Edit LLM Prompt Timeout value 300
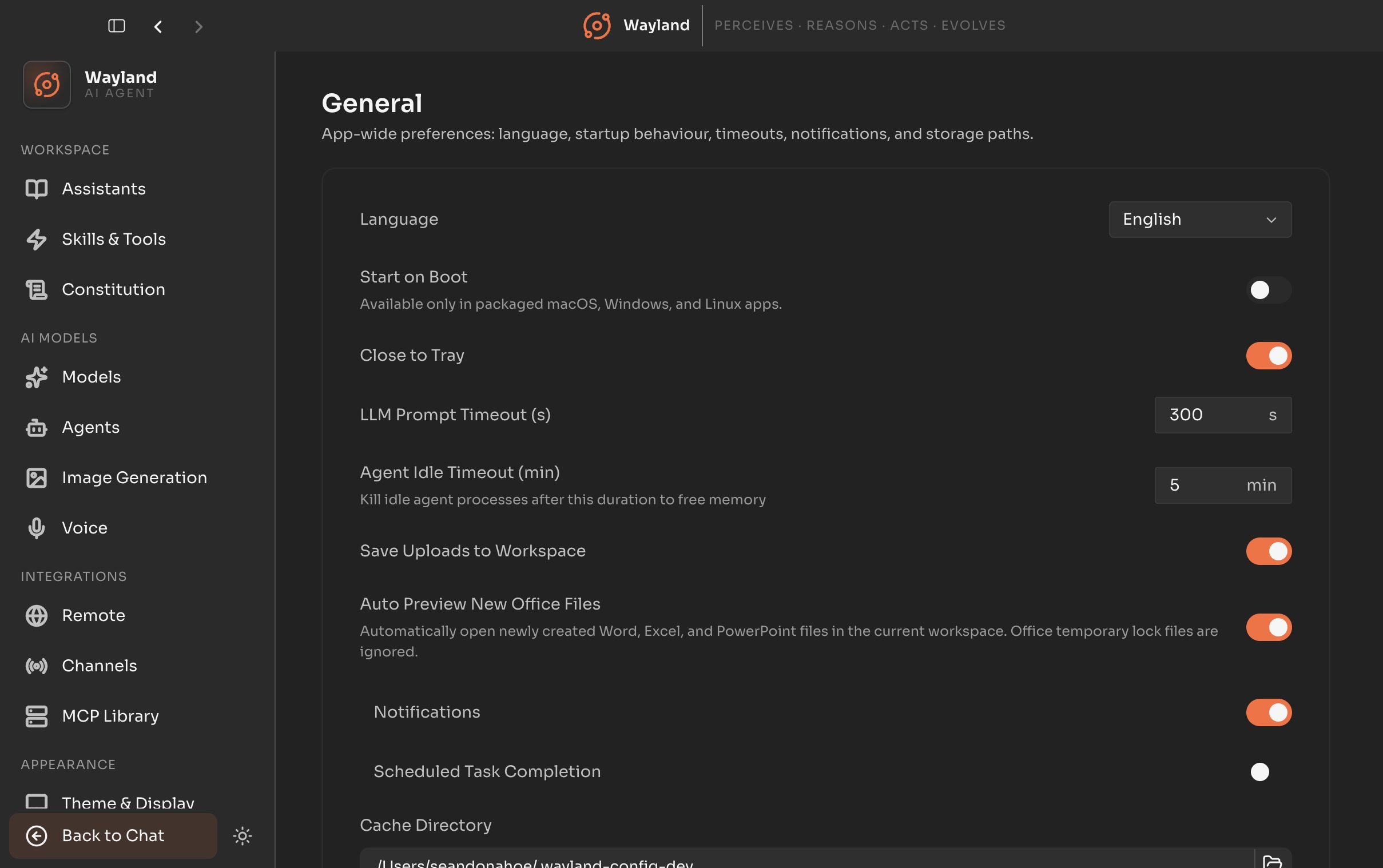This screenshot has width=1383, height=868. click(1223, 415)
